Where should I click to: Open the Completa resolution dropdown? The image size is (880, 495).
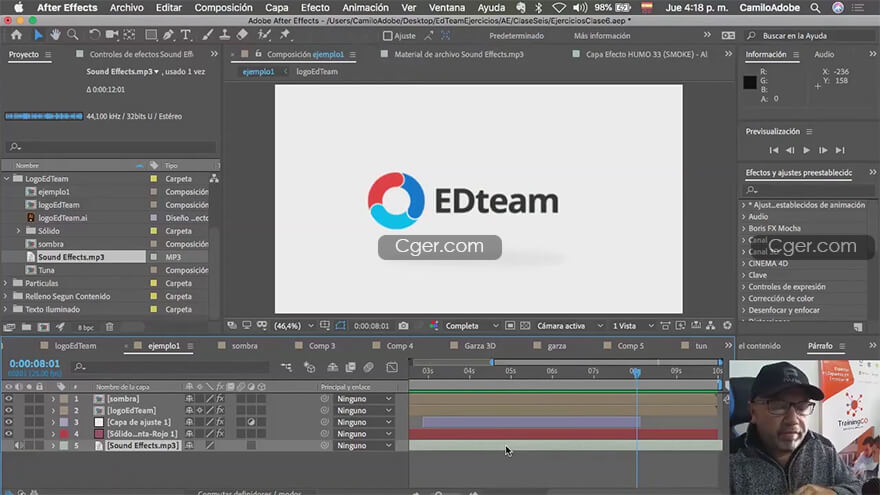point(471,326)
